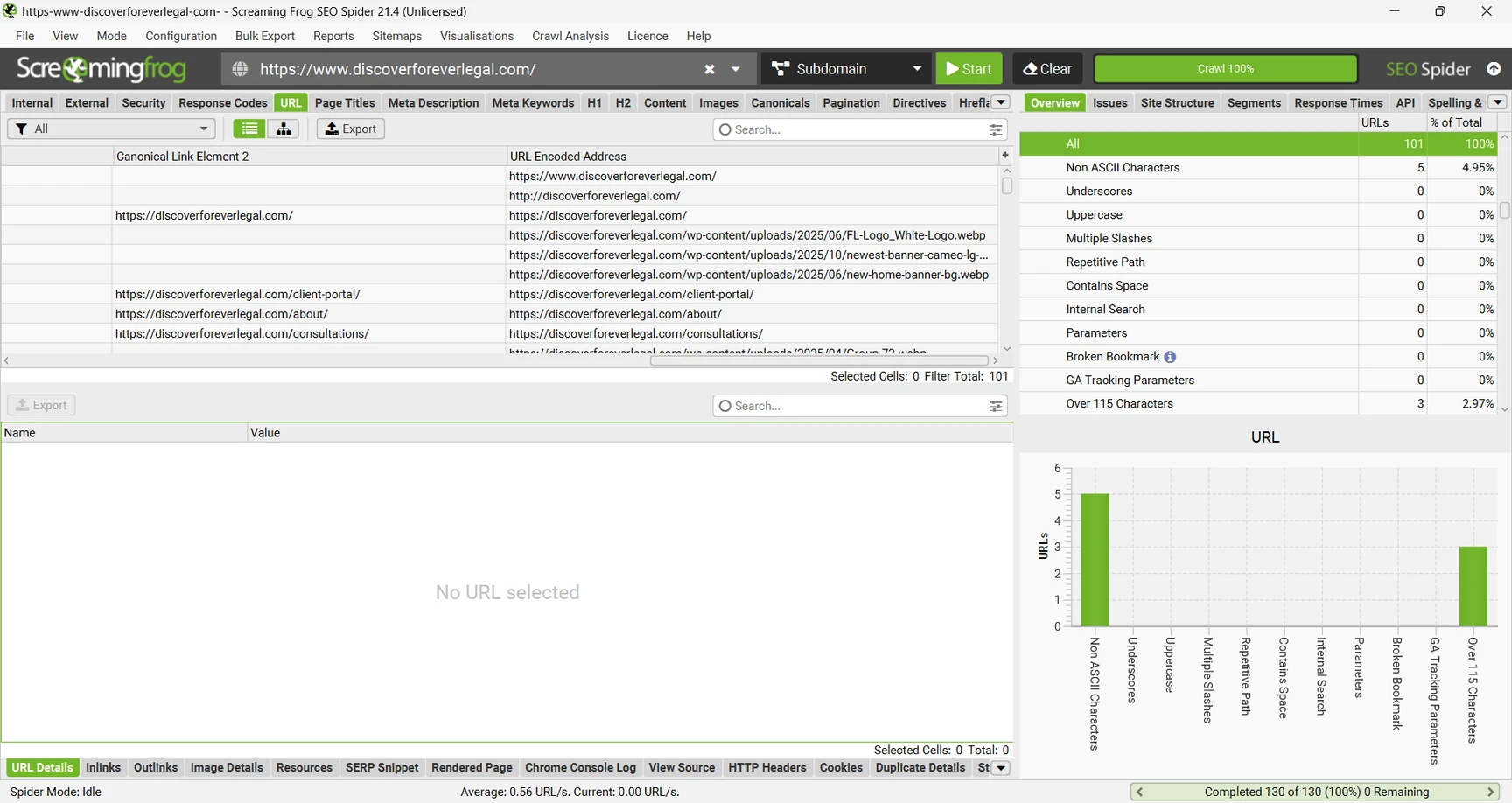
Task: Open the Configuration menu
Action: (x=181, y=36)
